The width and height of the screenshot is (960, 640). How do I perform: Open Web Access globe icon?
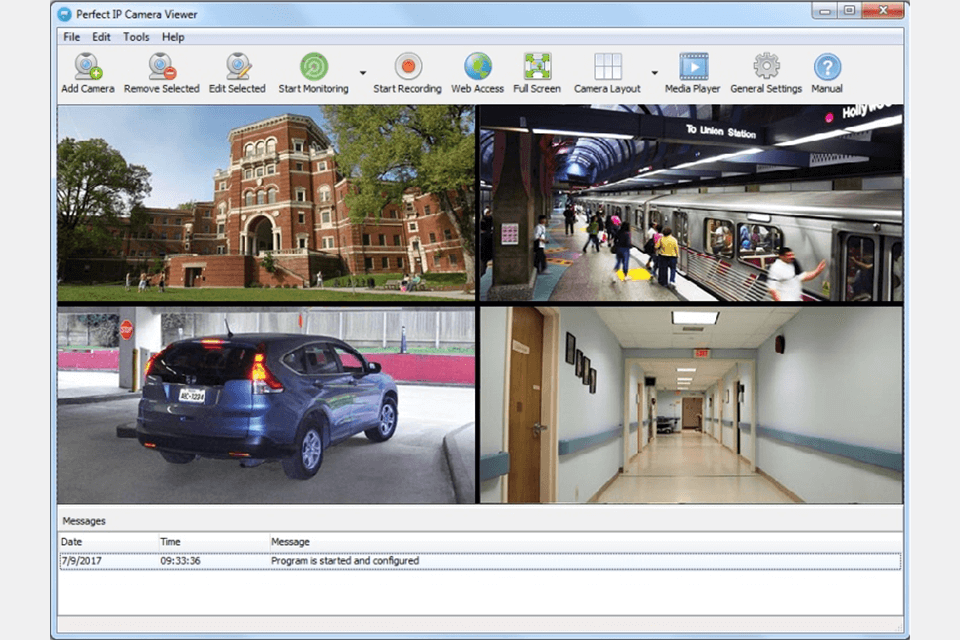[477, 68]
